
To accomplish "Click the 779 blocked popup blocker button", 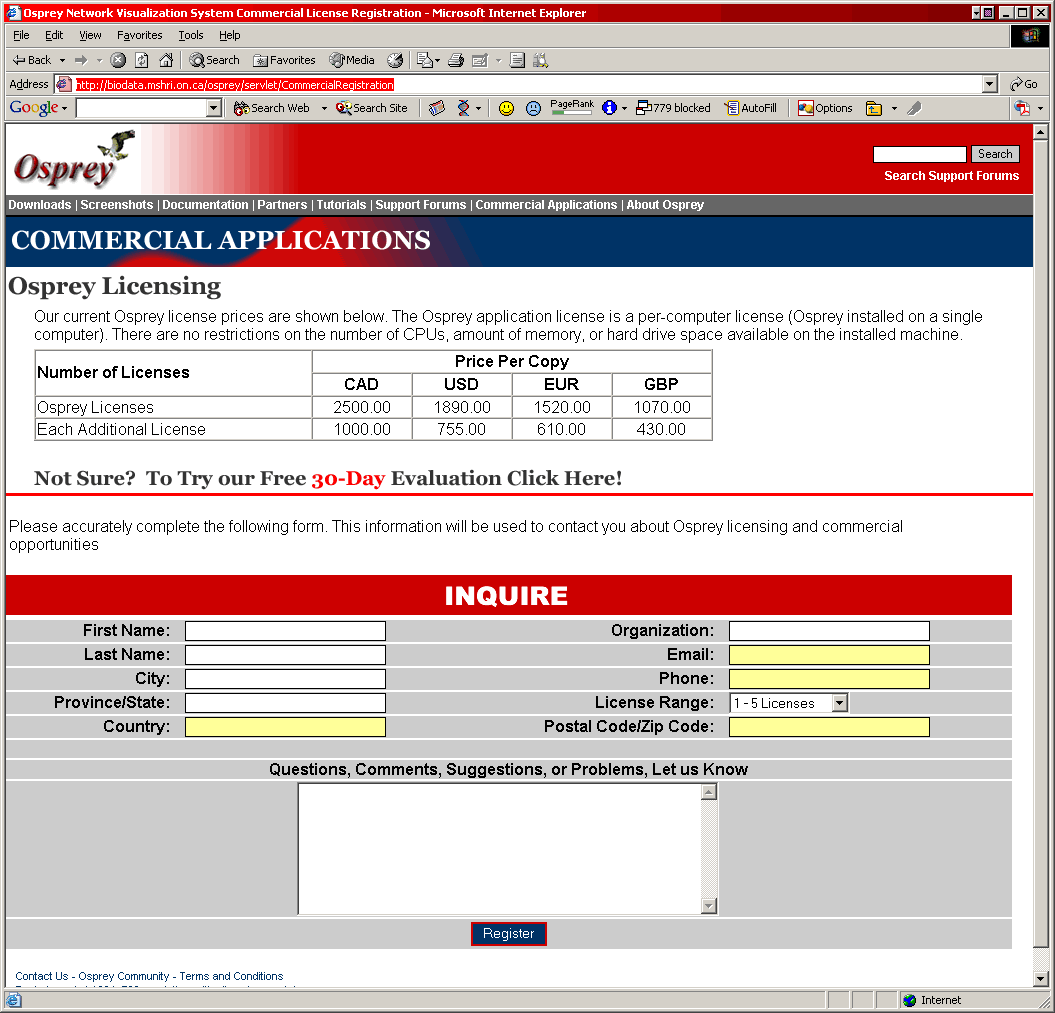I will click(673, 108).
